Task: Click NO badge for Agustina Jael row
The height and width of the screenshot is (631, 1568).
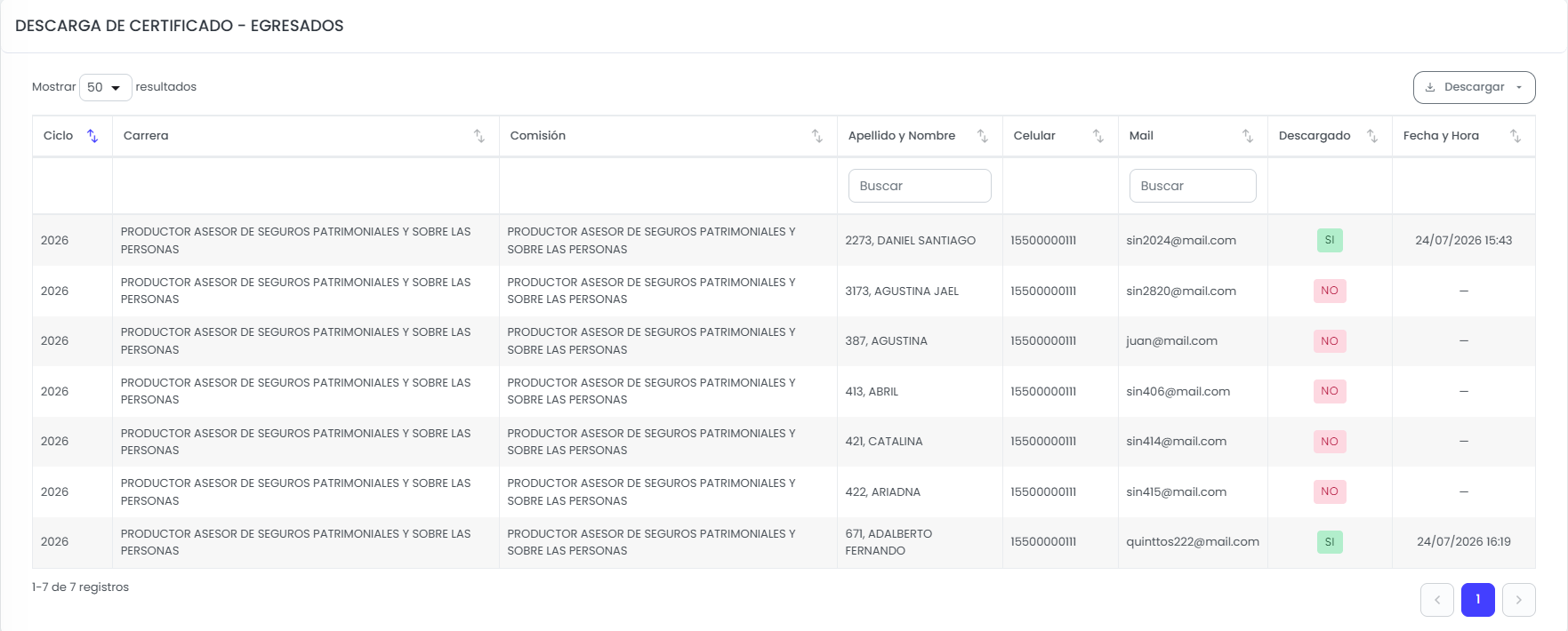Action: pos(1330,291)
